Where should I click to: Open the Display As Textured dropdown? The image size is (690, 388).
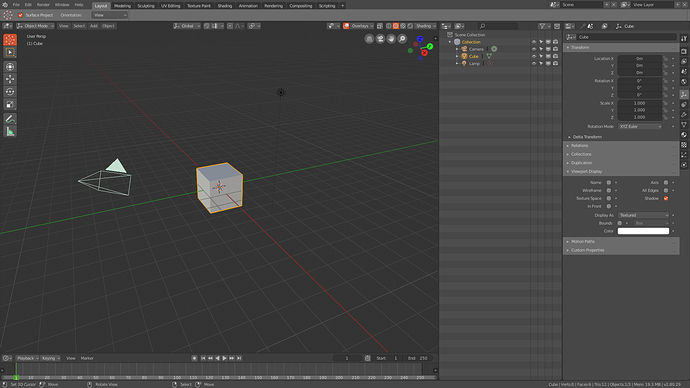pos(643,215)
